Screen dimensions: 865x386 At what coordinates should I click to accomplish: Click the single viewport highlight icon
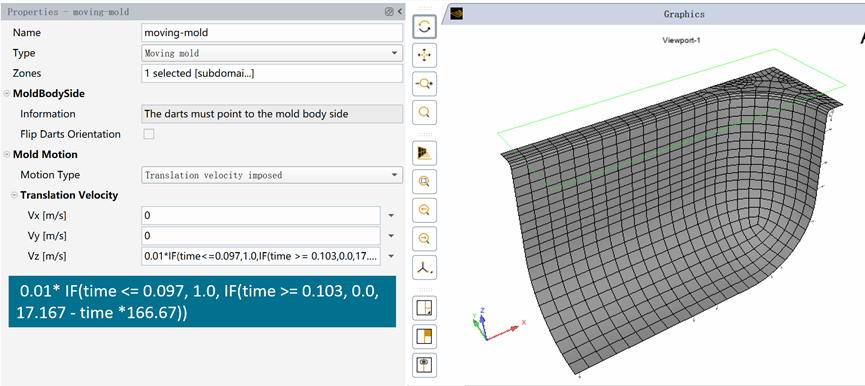tap(424, 337)
